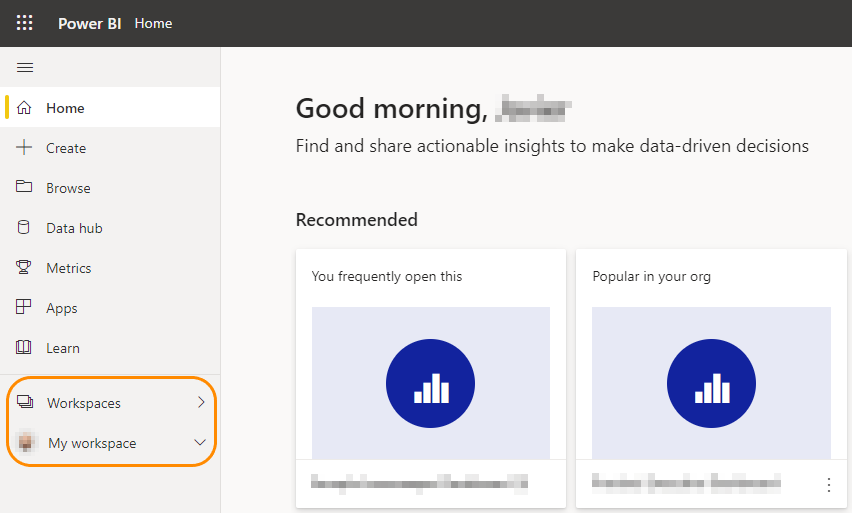Click the Apps grid icon in sidebar
This screenshot has height=513, width=852.
point(25,308)
